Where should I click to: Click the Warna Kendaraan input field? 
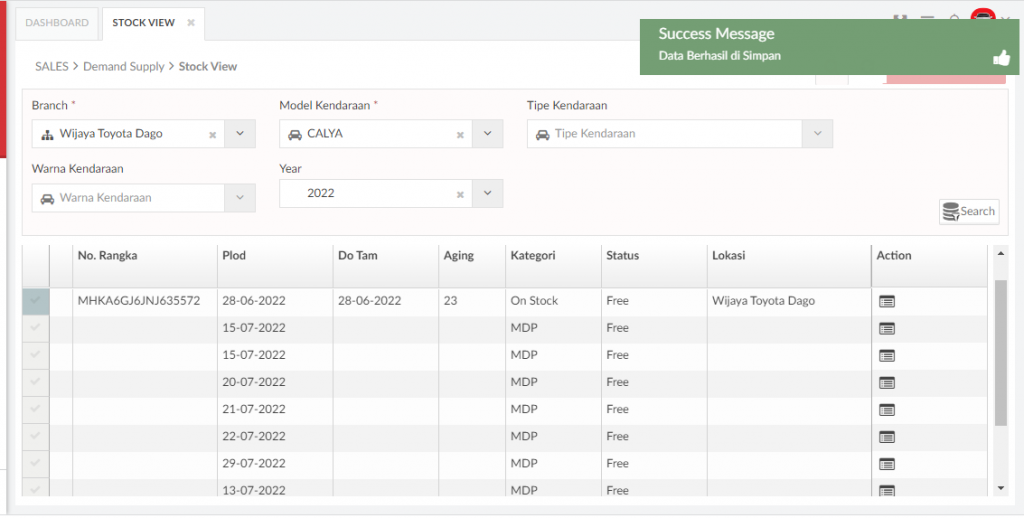[128, 197]
